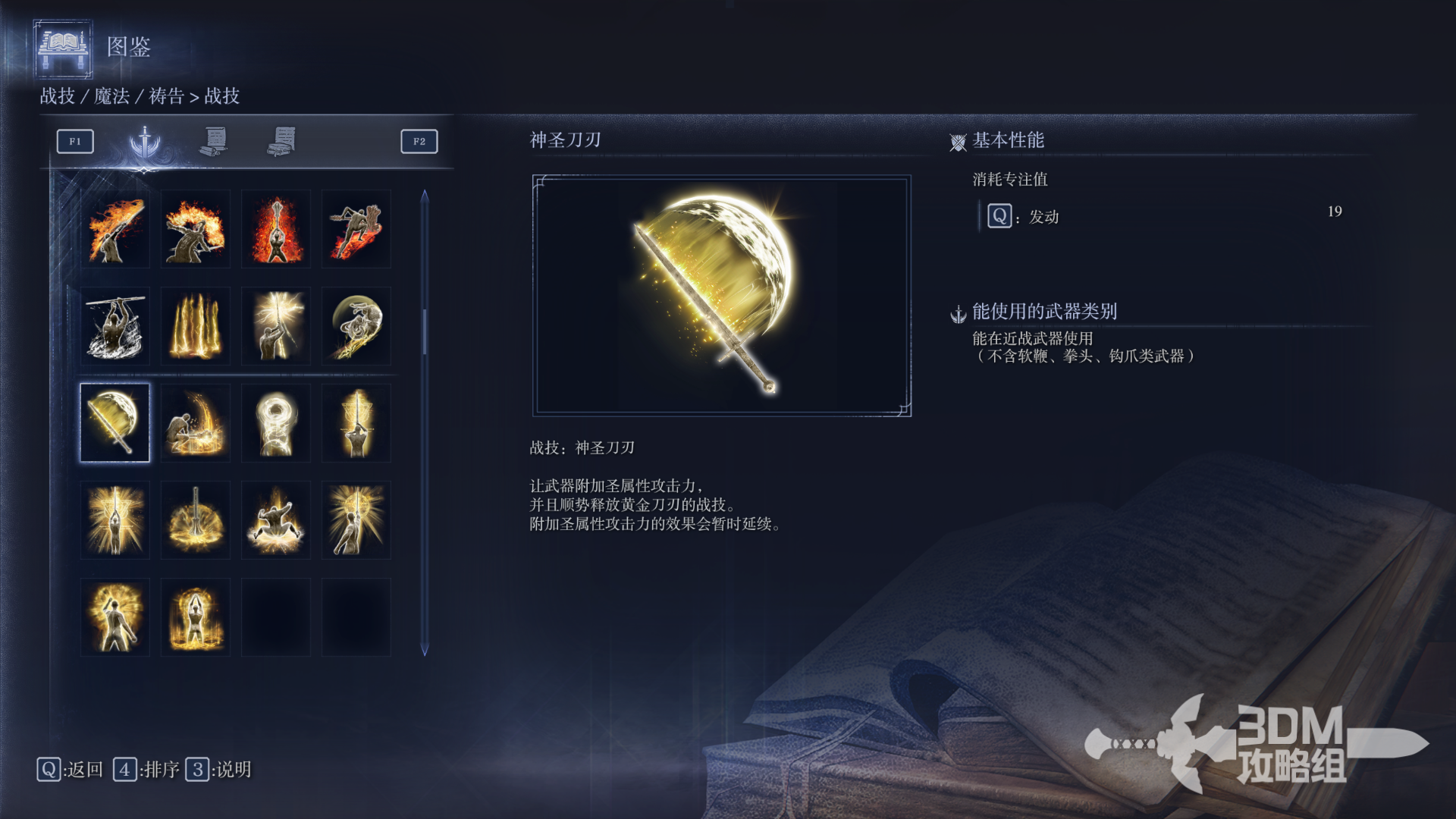Screen dimensions: 1456x819
Task: Pick the golden pillars skill icon
Action: coord(195,326)
